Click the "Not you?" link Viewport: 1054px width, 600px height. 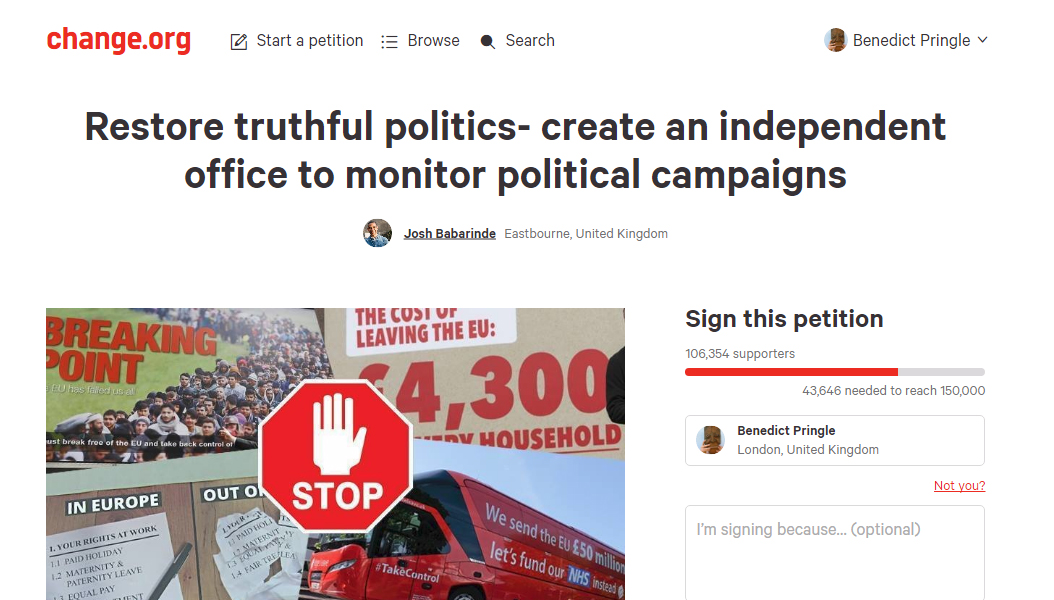pos(959,486)
